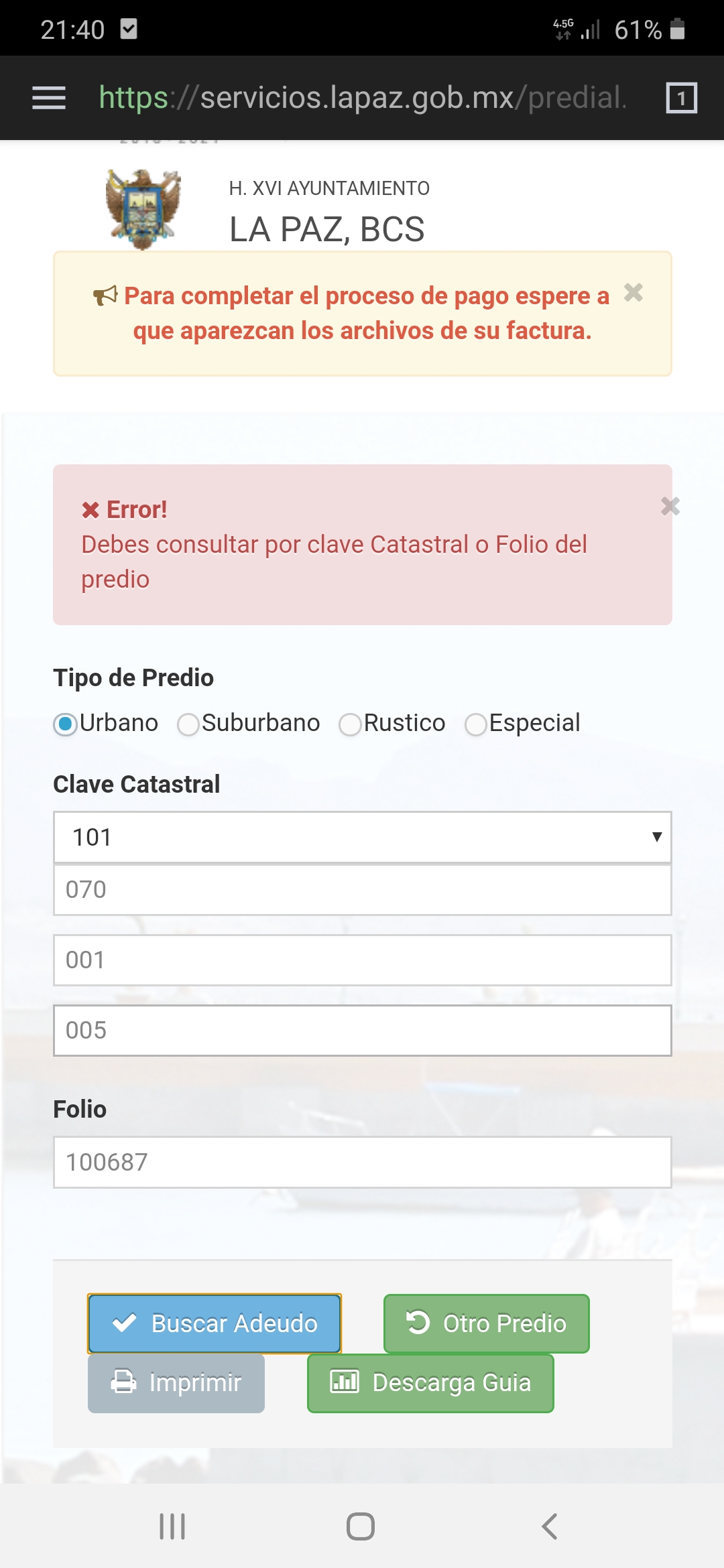Image resolution: width=724 pixels, height=1568 pixels.
Task: Click the La Paz municipal coat of arms
Action: pos(143,209)
